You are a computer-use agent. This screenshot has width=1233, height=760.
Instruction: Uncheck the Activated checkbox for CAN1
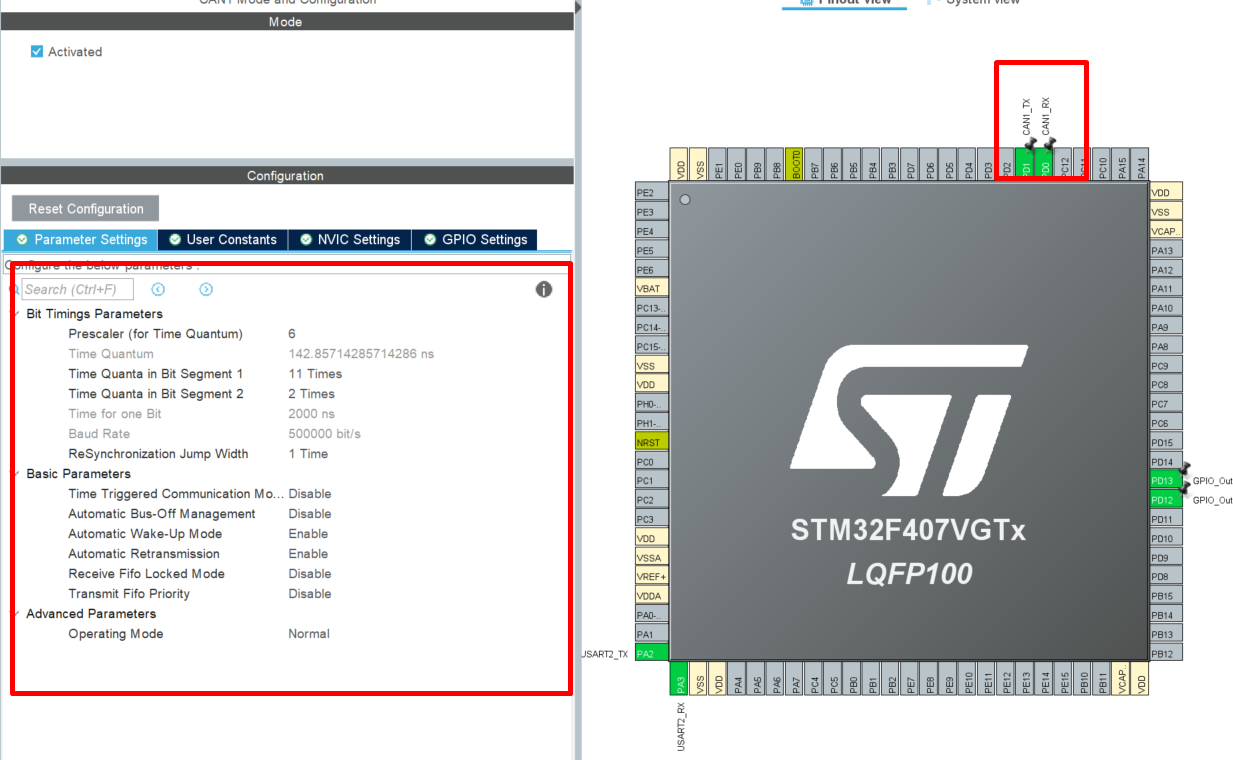tap(37, 51)
